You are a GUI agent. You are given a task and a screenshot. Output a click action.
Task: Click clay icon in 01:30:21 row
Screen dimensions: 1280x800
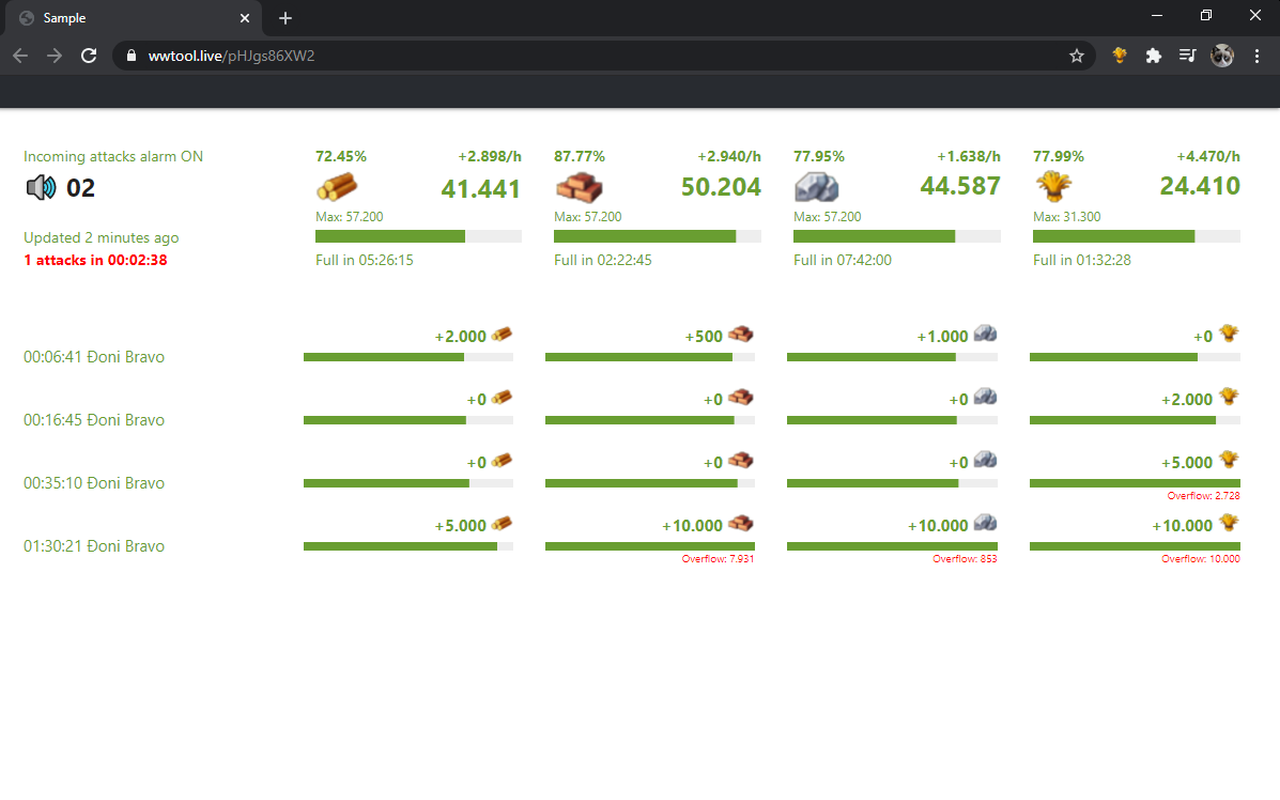pyautogui.click(x=741, y=524)
